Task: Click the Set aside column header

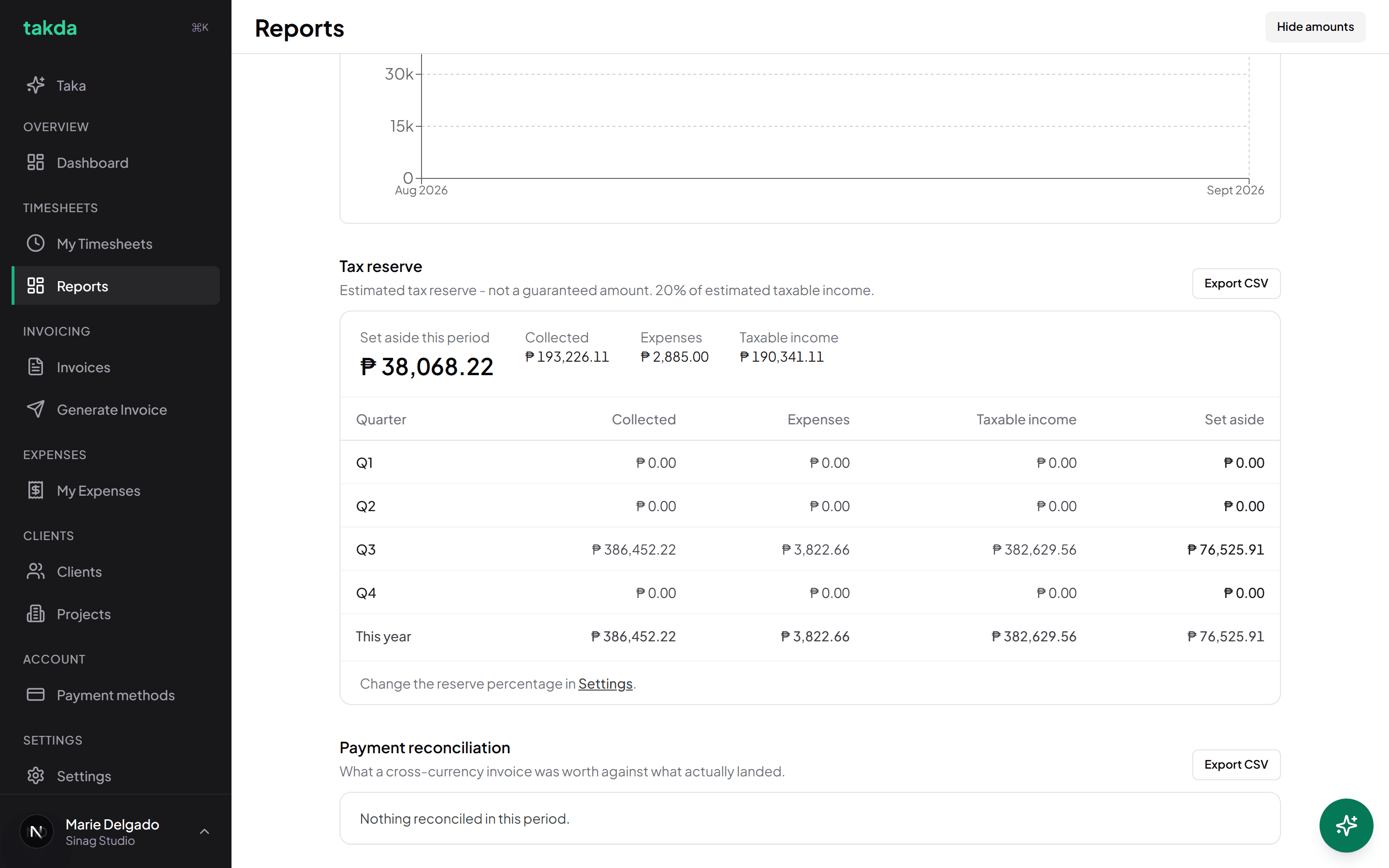Action: point(1234,420)
